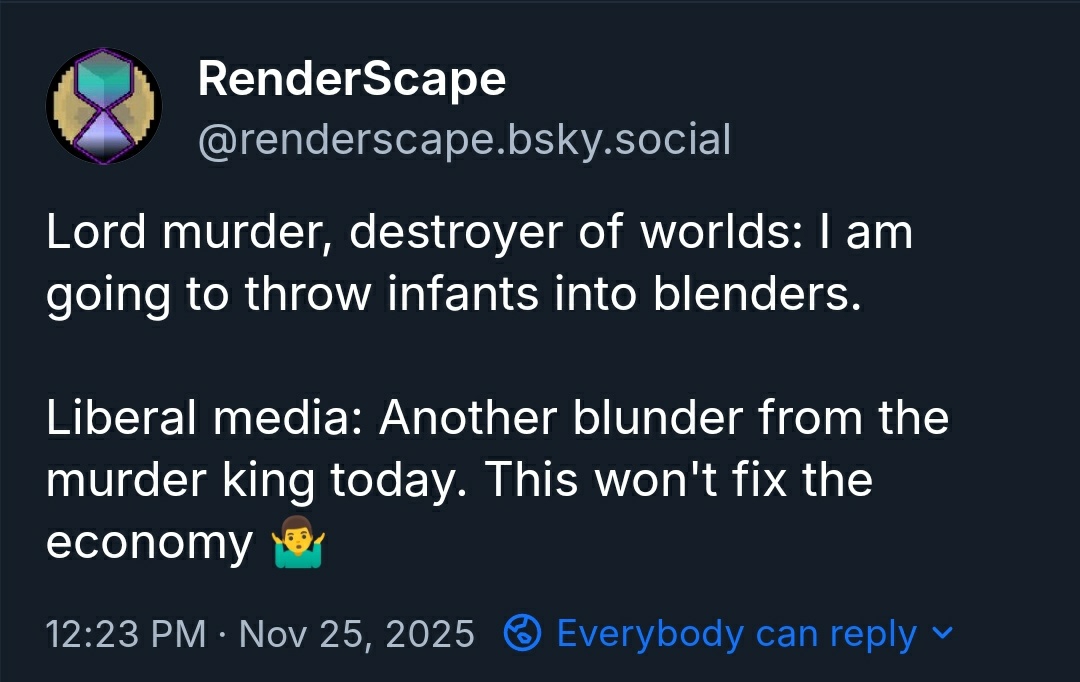Expand the reply settings chevron

point(942,633)
